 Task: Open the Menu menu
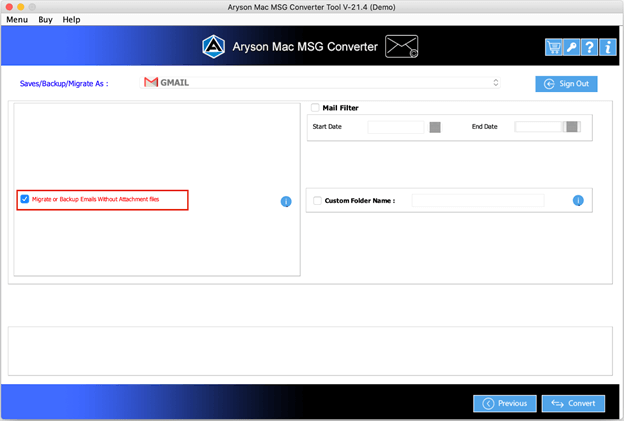tap(17, 19)
